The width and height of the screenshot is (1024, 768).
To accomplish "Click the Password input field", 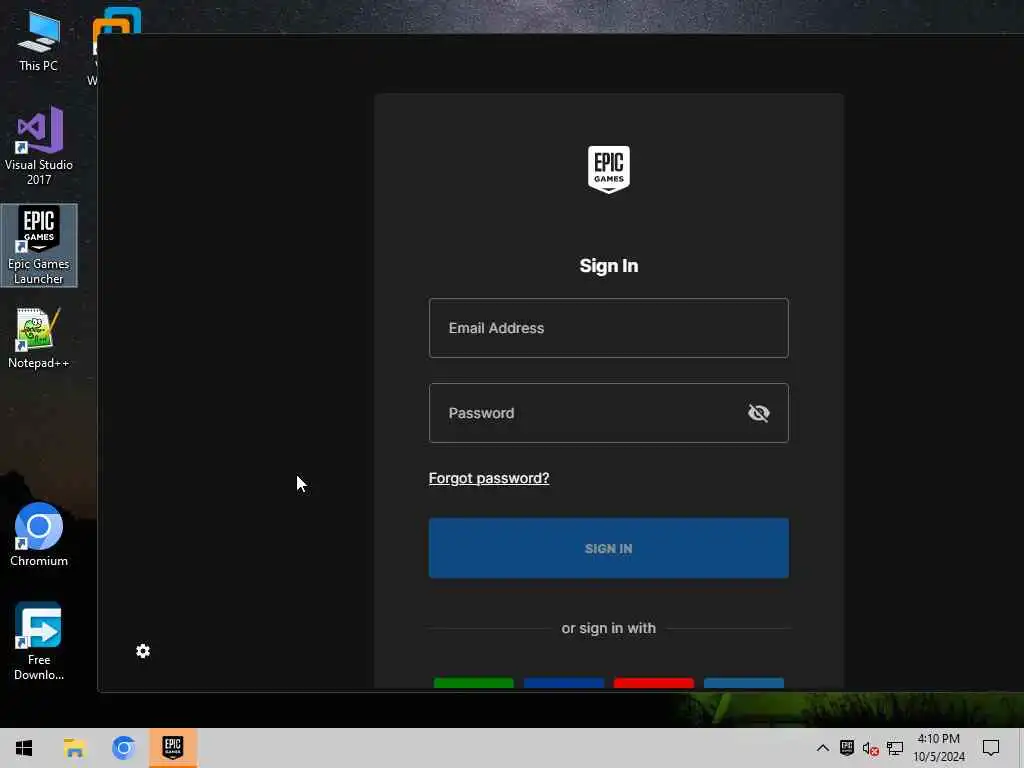I will tap(608, 413).
